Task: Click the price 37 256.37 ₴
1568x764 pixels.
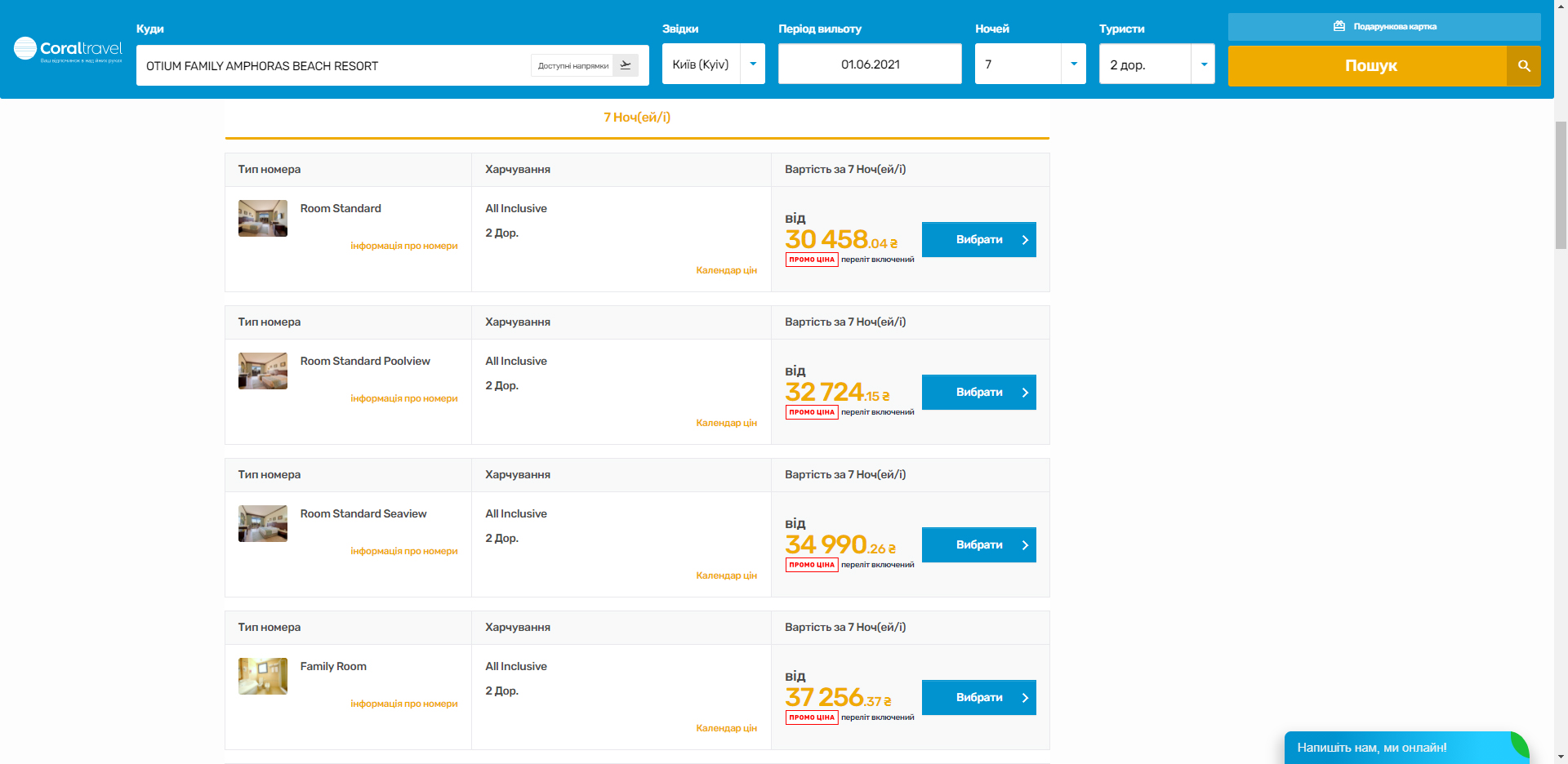Action: pos(839,697)
